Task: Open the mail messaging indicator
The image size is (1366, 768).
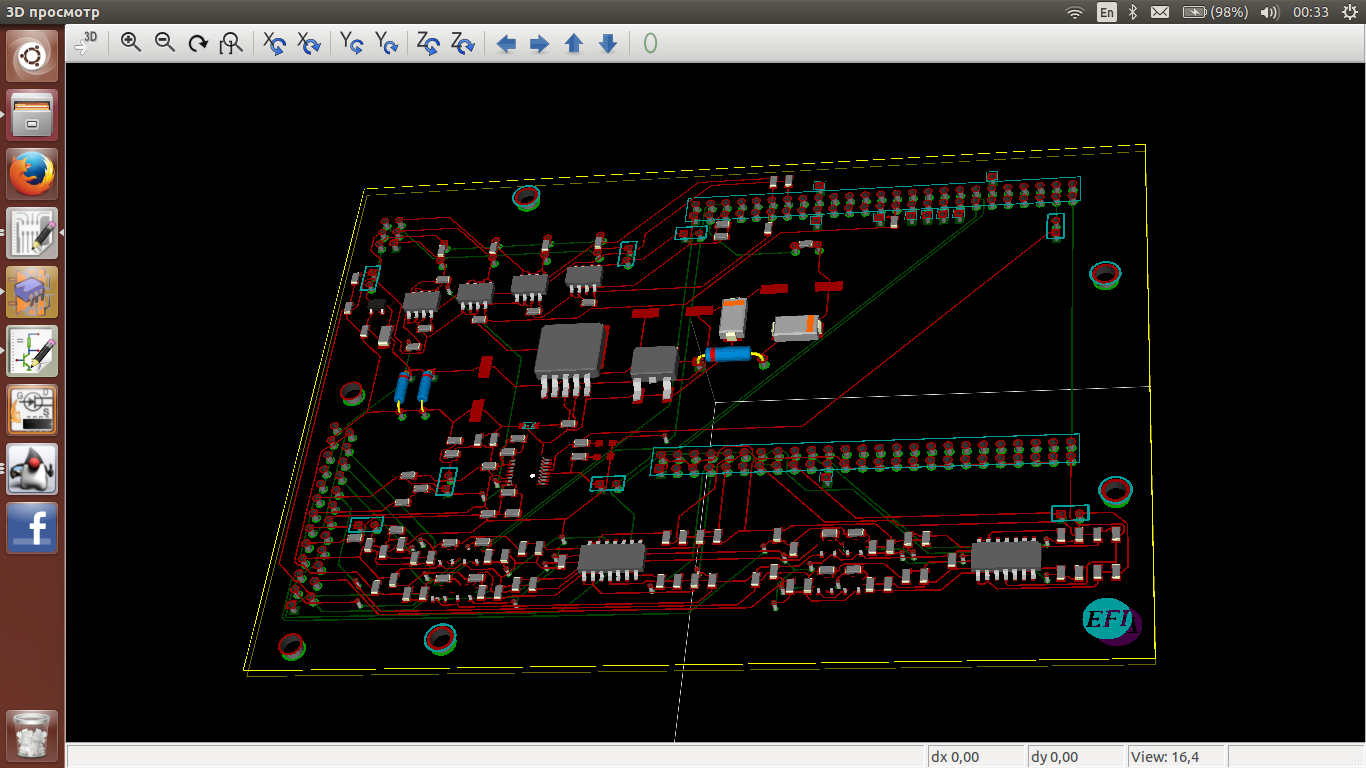Action: (x=1159, y=12)
